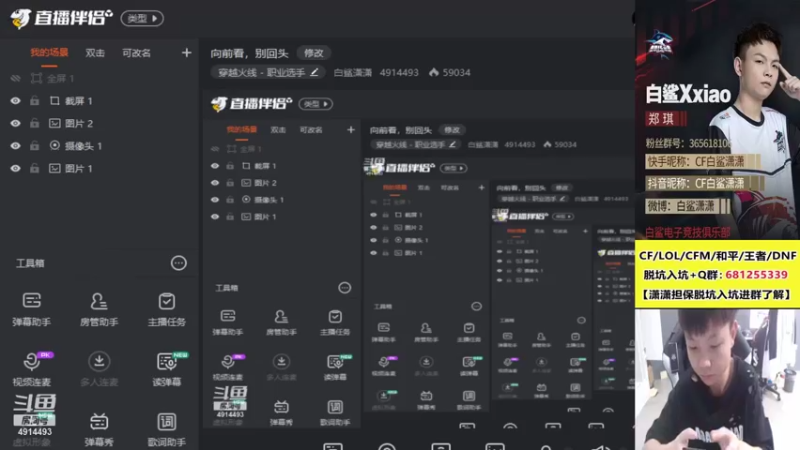
Task: Click the room number 4914493 beside outermost 白鲨潇潇
Action: [399, 72]
